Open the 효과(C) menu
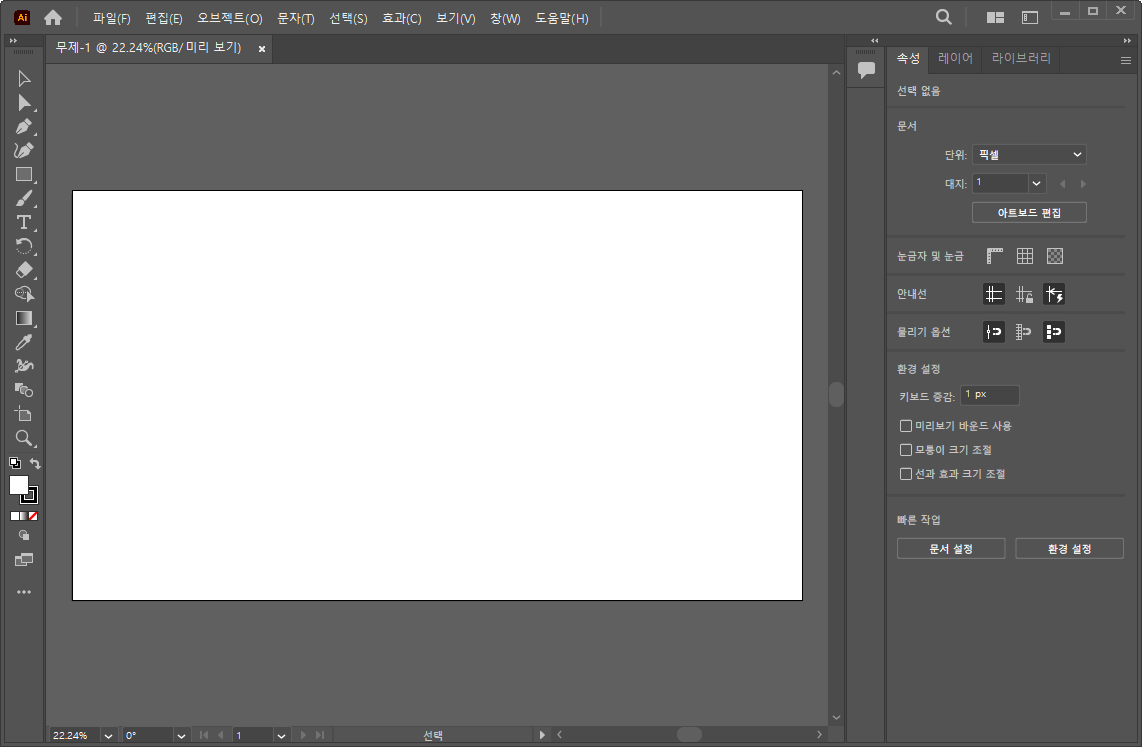1142x747 pixels. coord(402,18)
